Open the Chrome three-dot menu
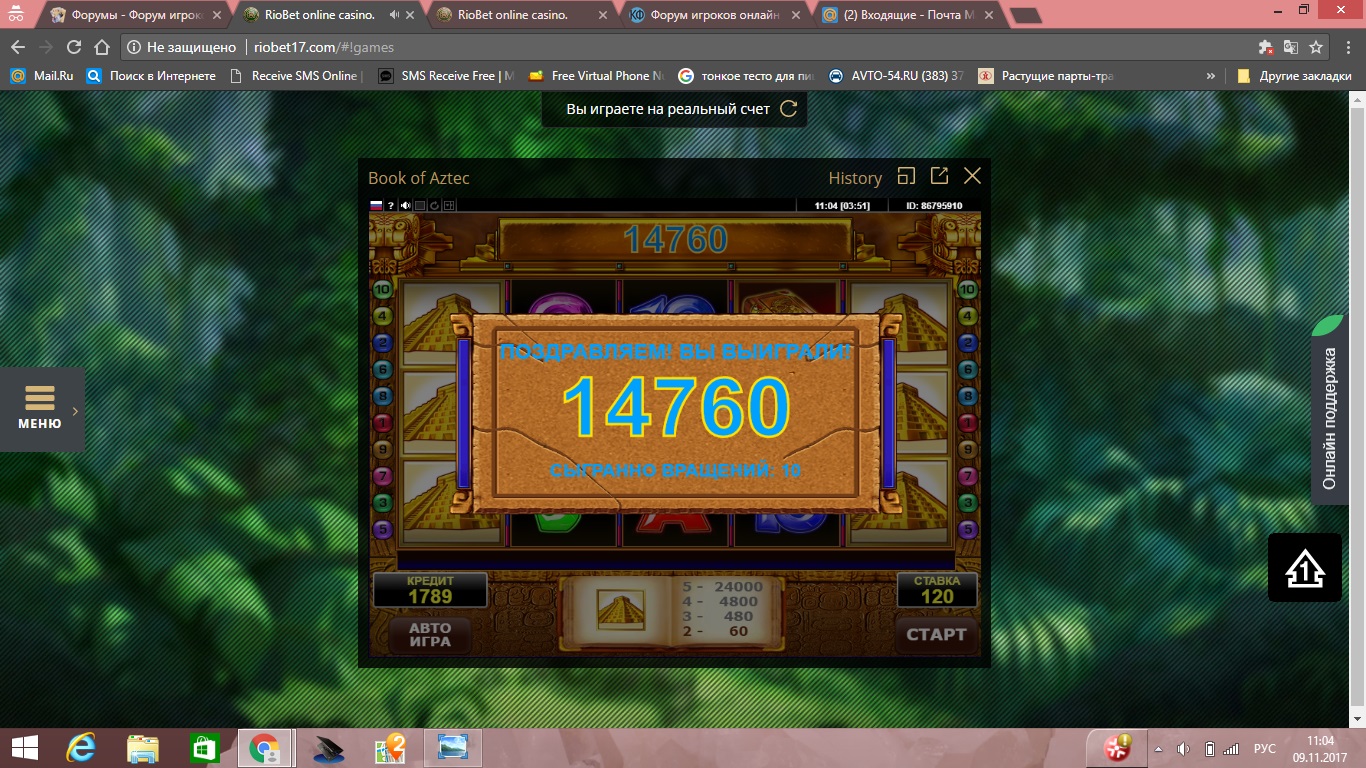This screenshot has height=768, width=1366. 1347,47
